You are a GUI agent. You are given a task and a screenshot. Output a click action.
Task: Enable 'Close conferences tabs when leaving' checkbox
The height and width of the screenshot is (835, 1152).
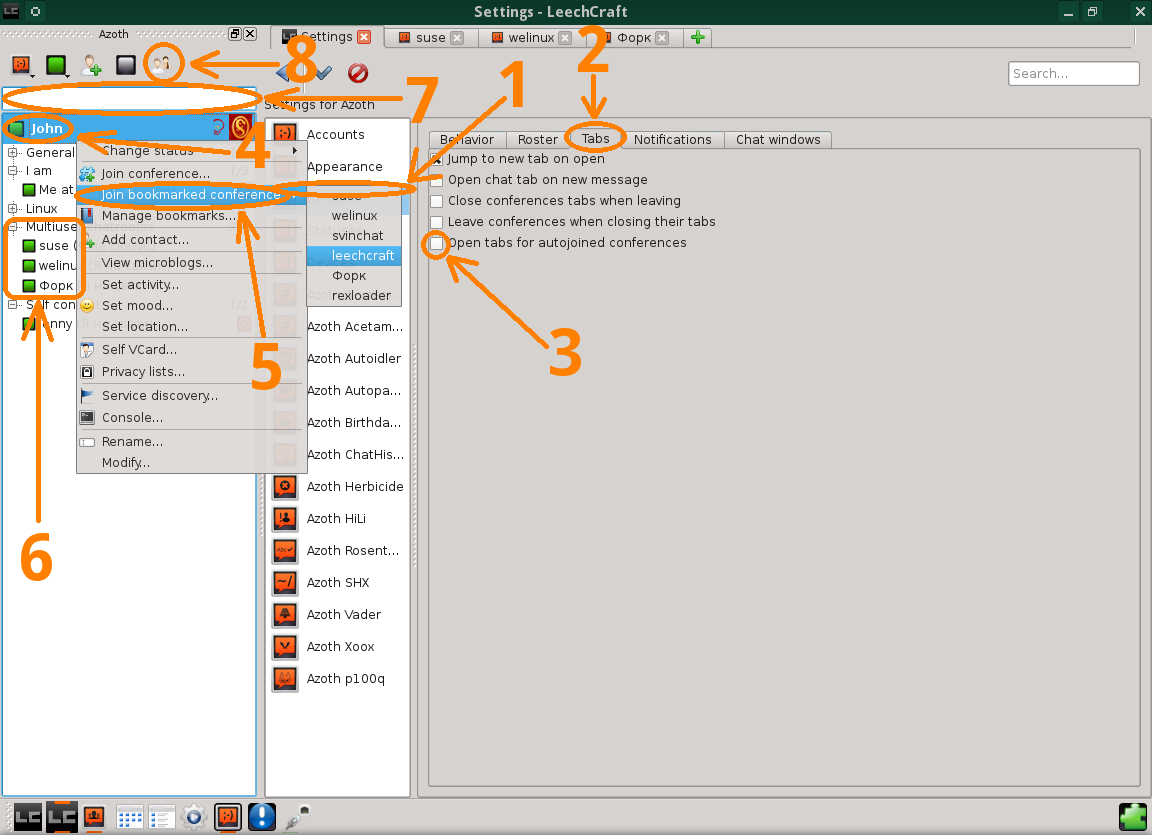[x=436, y=201]
